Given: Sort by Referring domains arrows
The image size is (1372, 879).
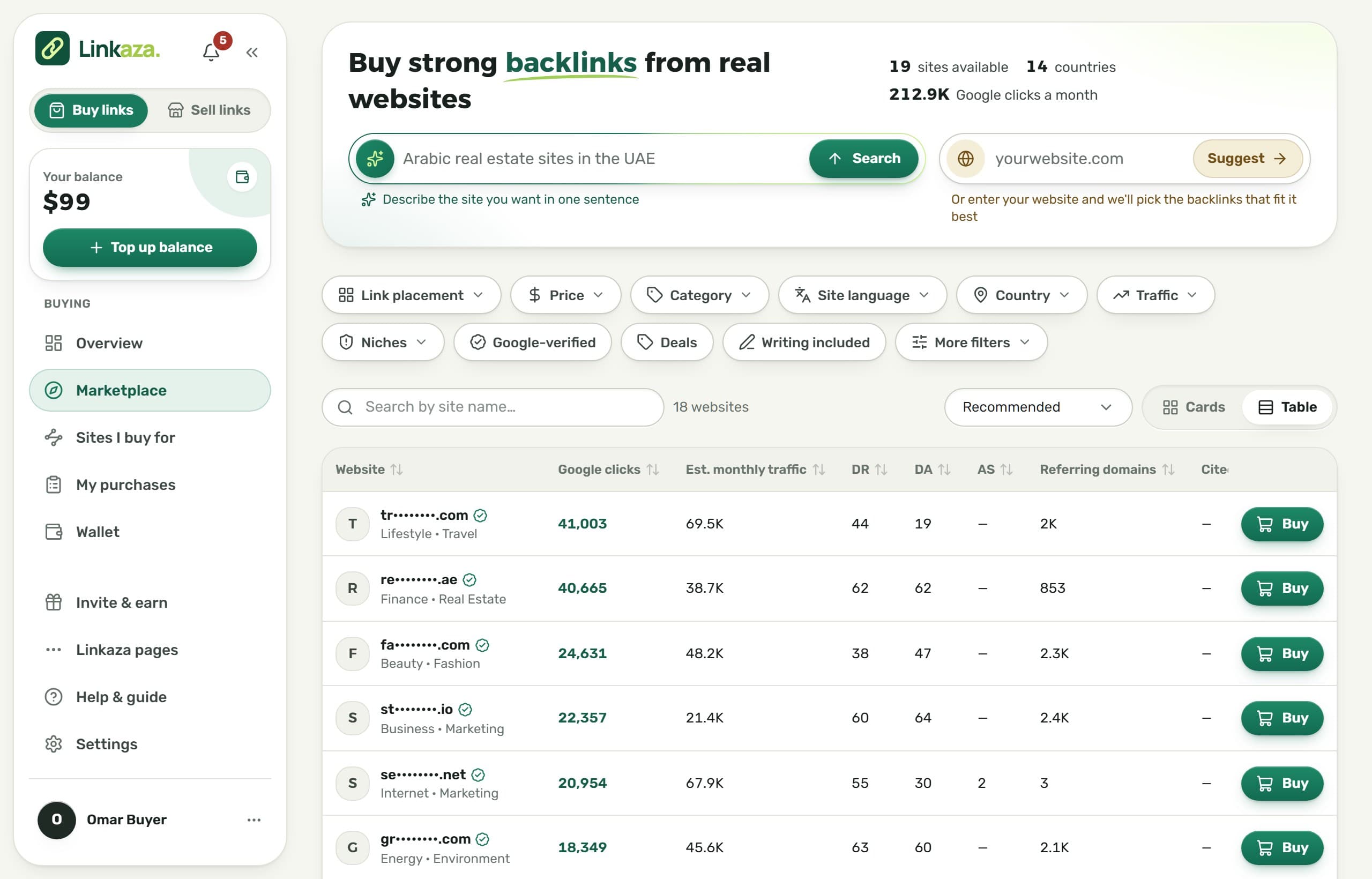Looking at the screenshot, I should tap(1168, 469).
